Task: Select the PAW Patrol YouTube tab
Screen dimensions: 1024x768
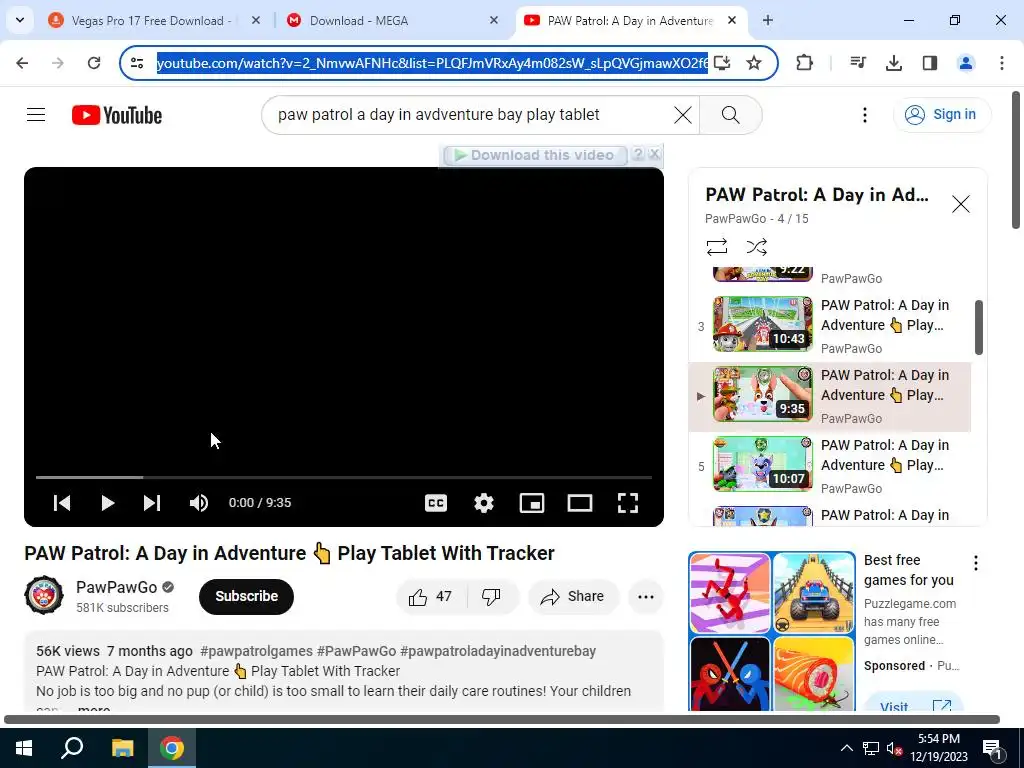Action: point(630,21)
